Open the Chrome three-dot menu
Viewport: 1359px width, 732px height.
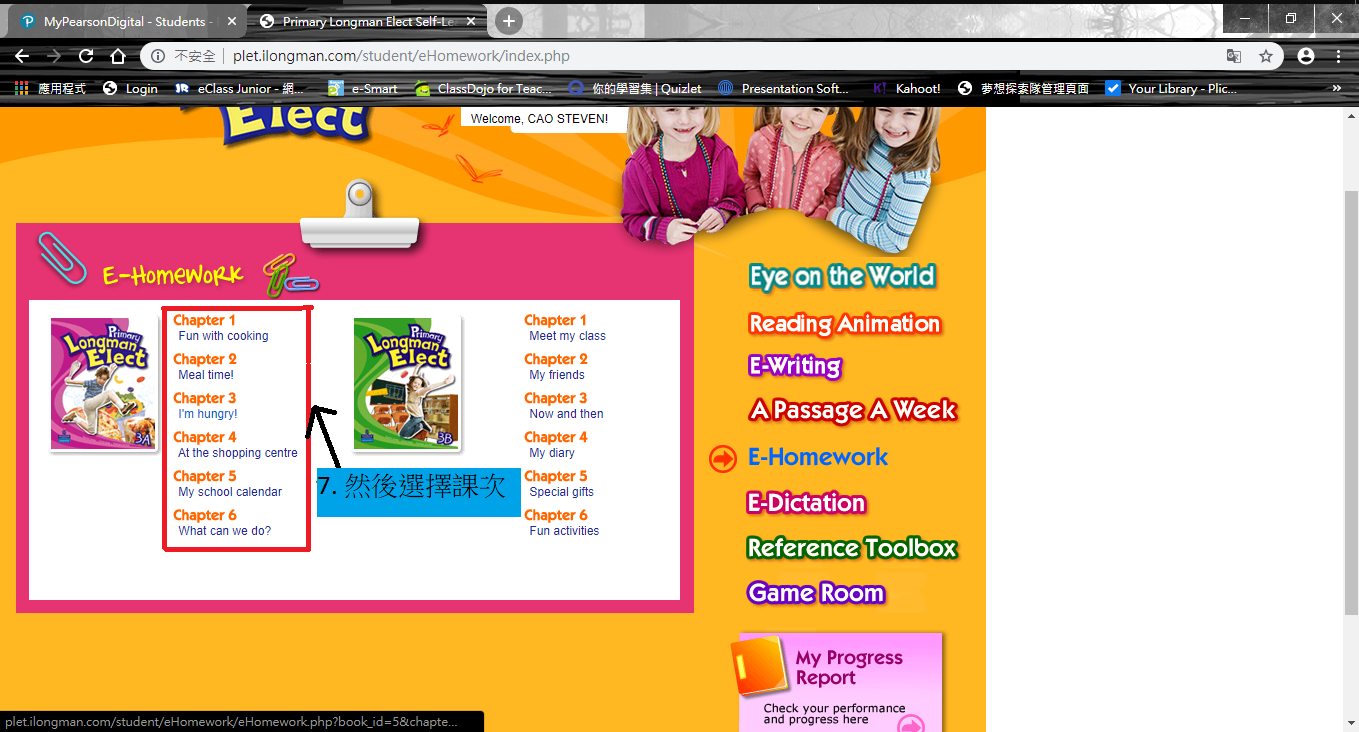pos(1338,56)
